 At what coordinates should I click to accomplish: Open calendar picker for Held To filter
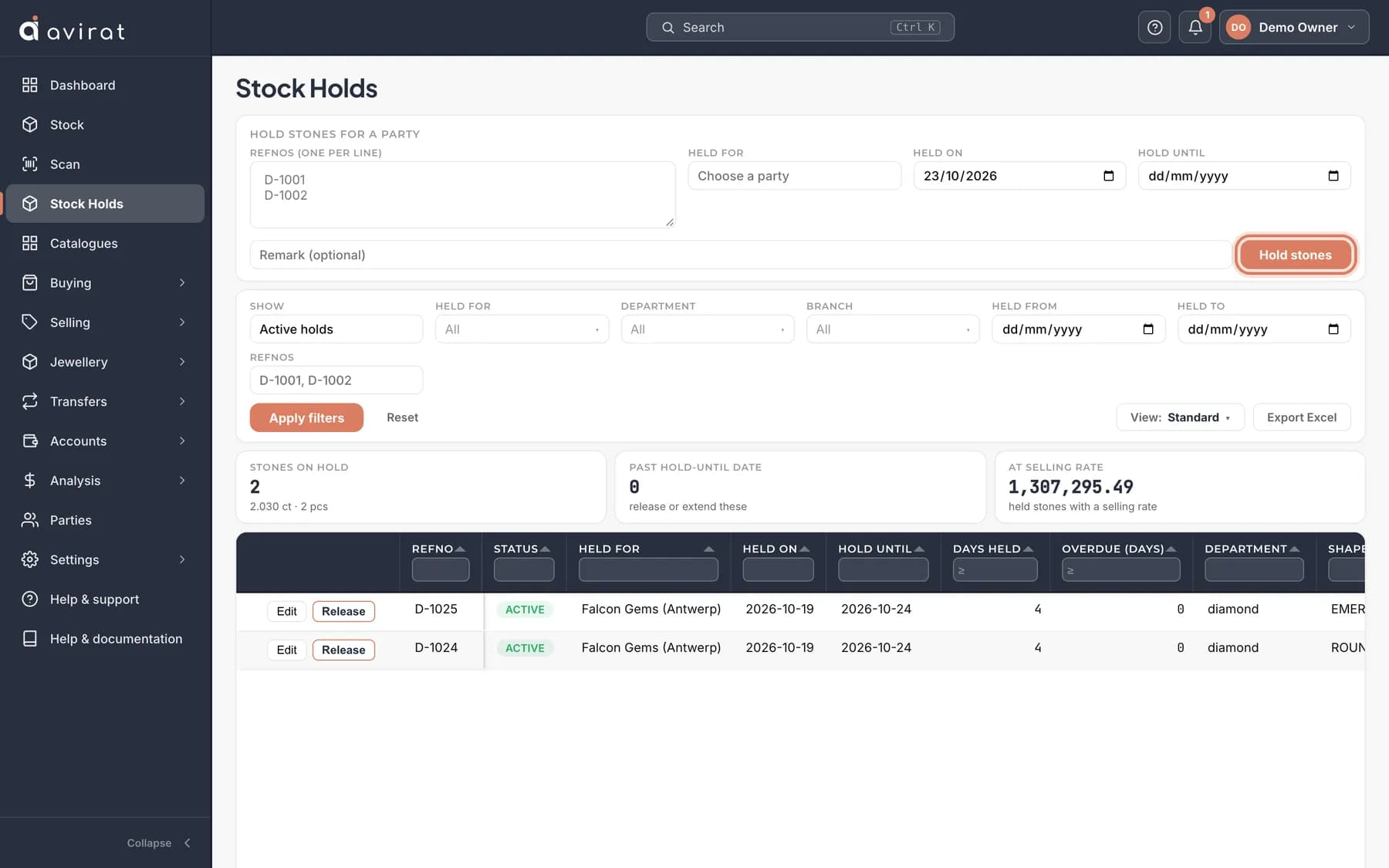[x=1333, y=329]
